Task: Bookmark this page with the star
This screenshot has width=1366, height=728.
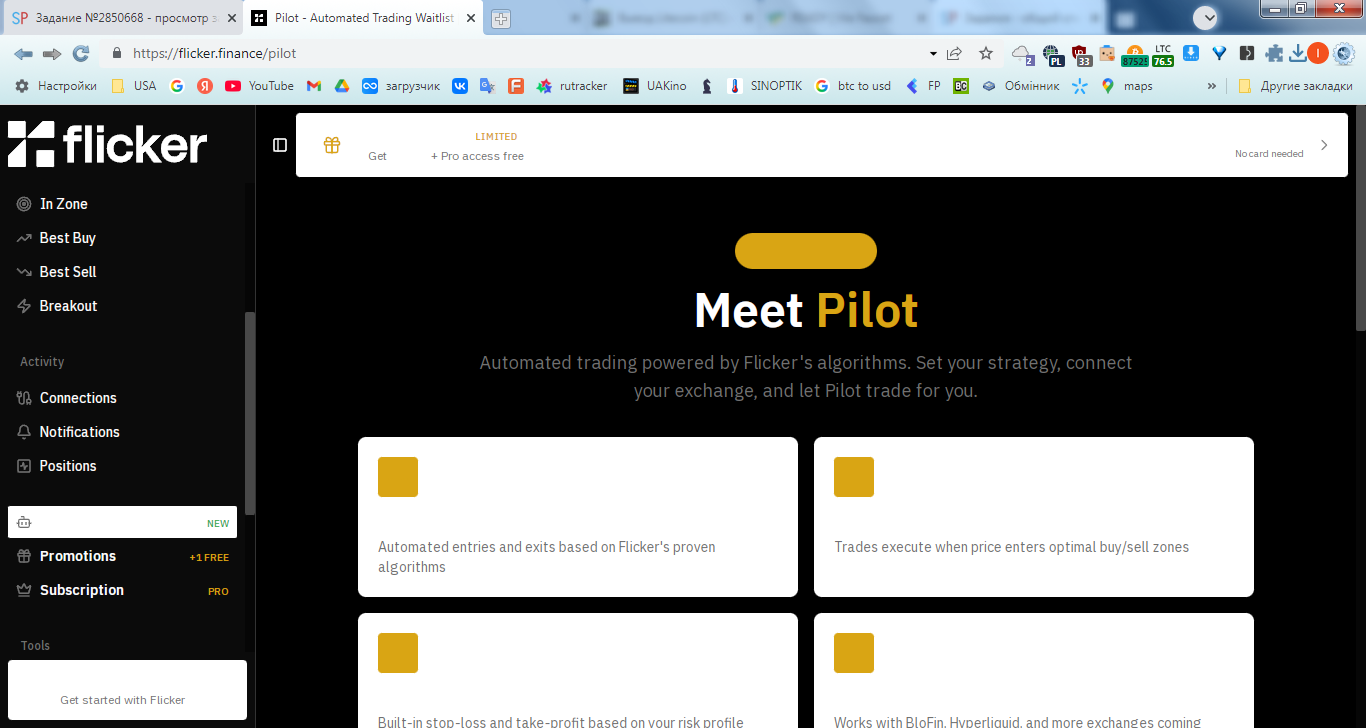Action: [986, 54]
